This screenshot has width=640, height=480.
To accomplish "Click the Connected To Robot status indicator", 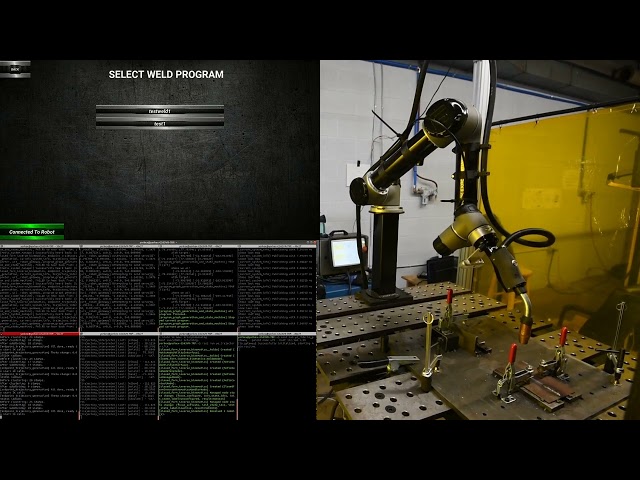I will pyautogui.click(x=32, y=231).
